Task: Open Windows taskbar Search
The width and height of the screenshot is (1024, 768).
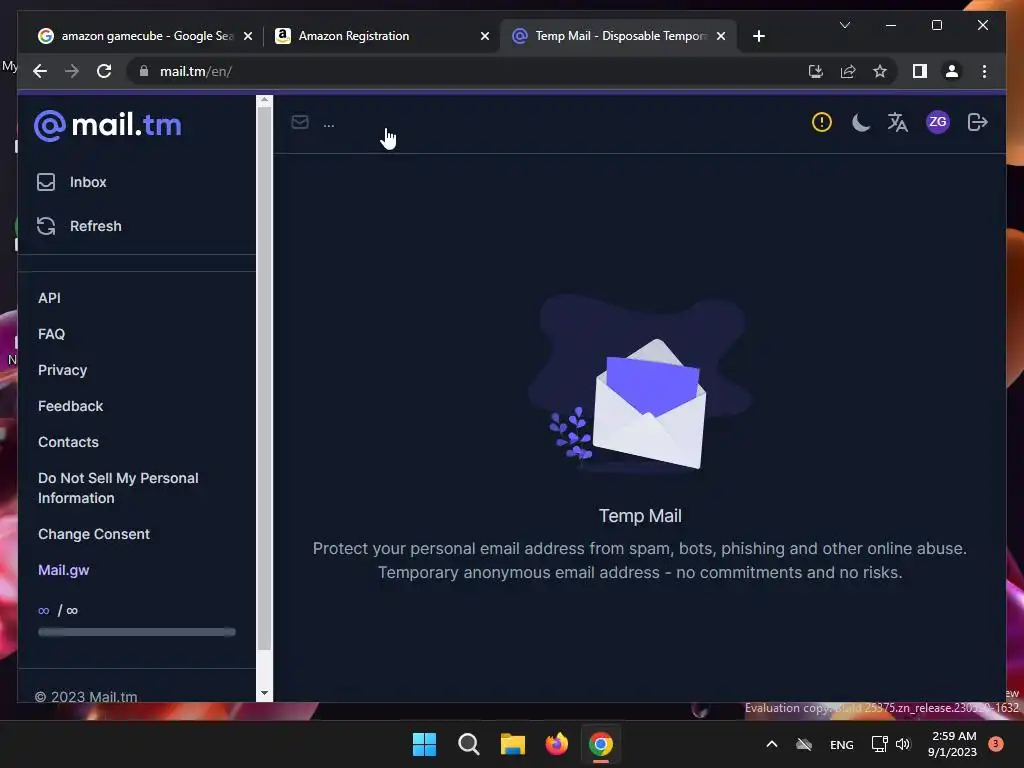Action: pos(468,744)
